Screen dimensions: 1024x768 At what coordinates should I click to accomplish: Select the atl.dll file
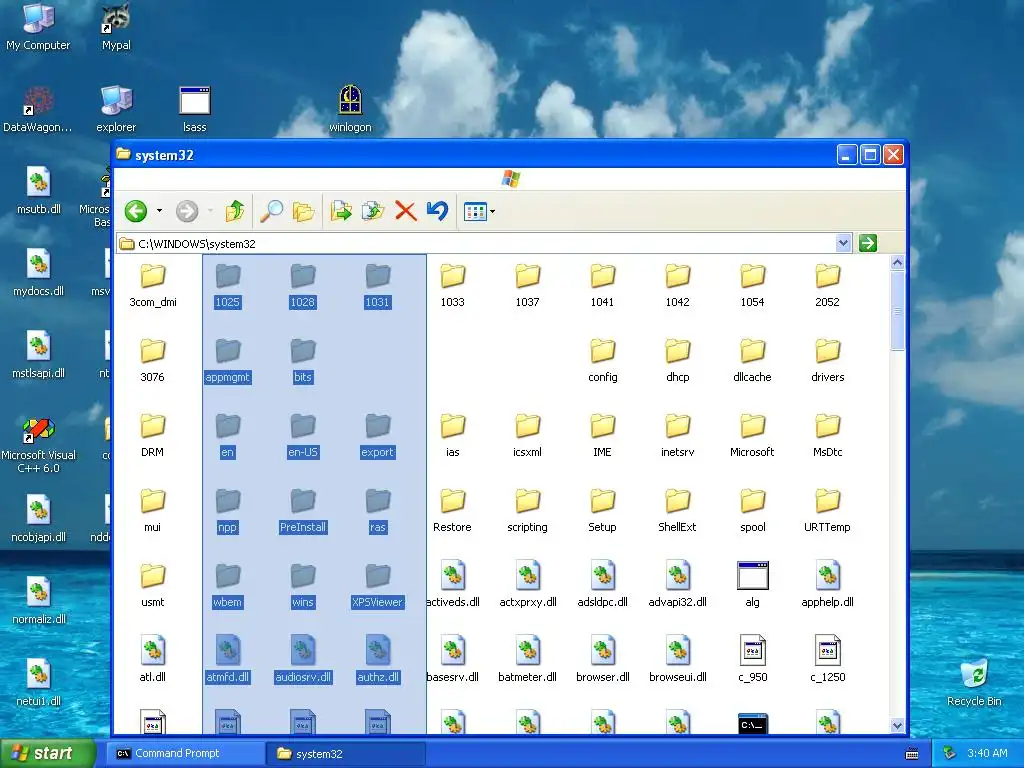click(153, 658)
